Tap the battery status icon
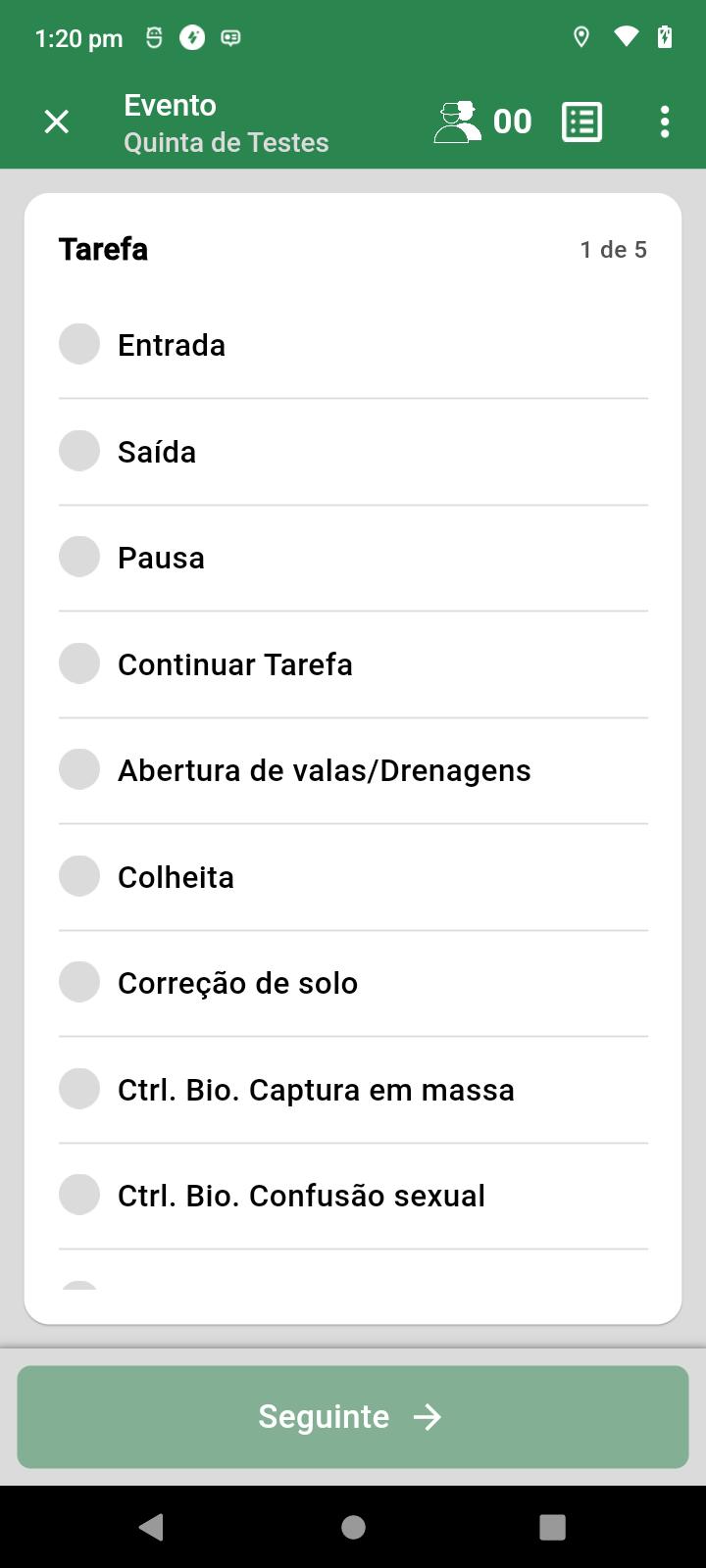The height and width of the screenshot is (1568, 706). pyautogui.click(x=665, y=37)
